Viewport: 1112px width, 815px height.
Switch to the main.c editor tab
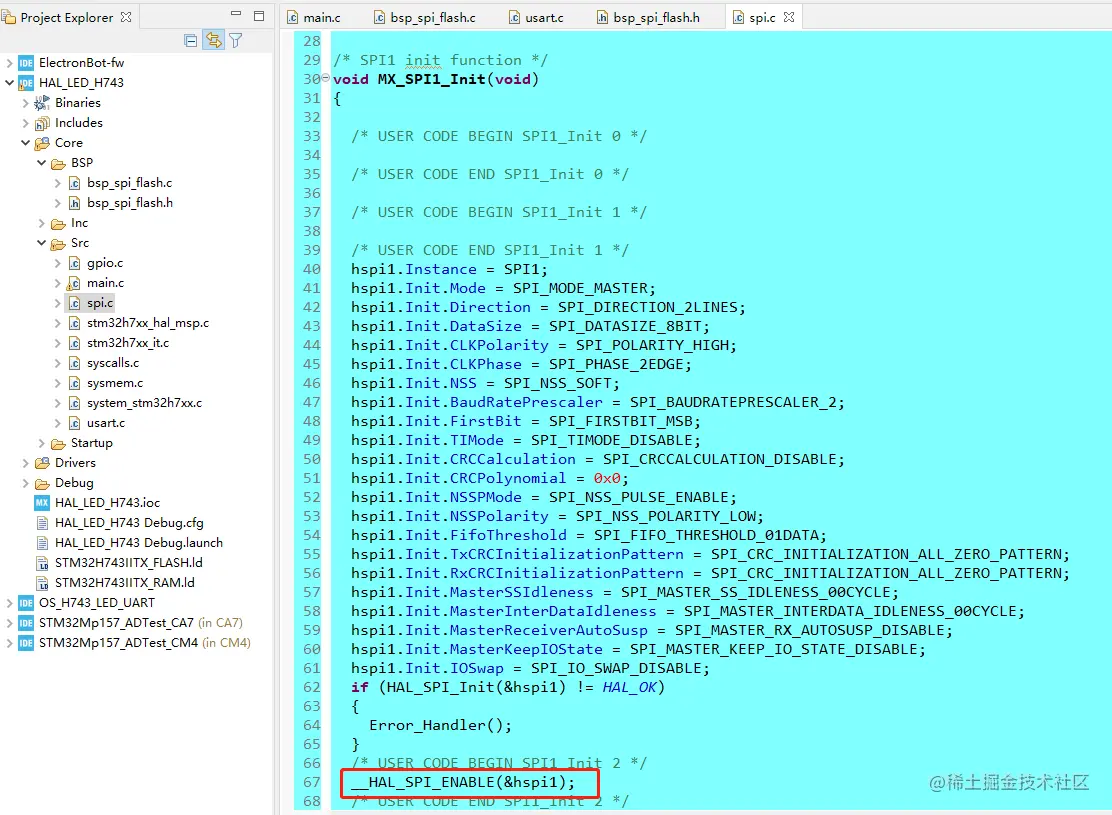313,17
